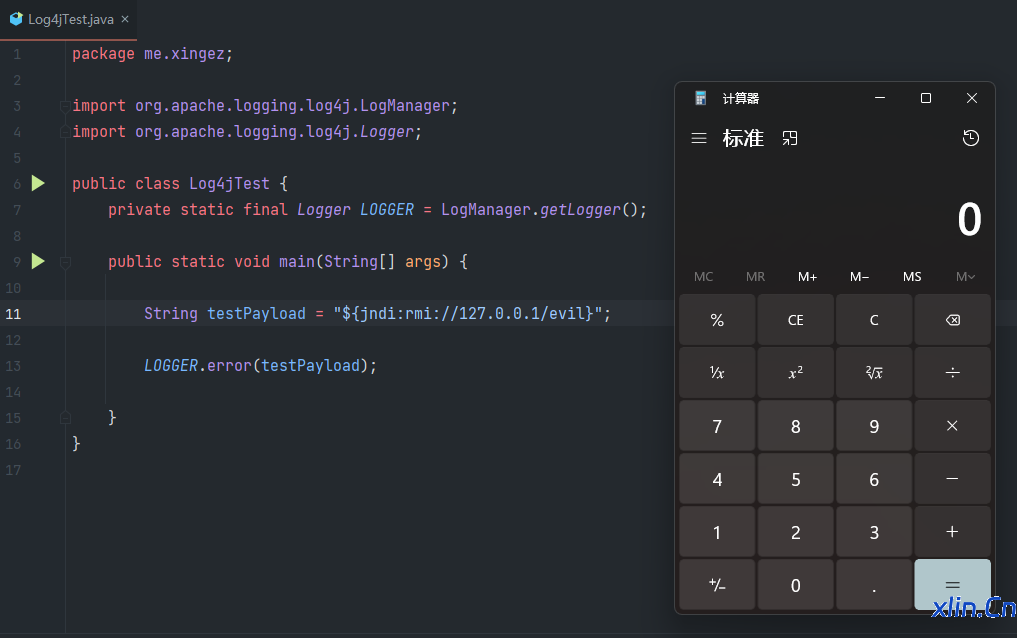This screenshot has height=638, width=1017.
Task: Click the divide key
Action: click(x=953, y=373)
